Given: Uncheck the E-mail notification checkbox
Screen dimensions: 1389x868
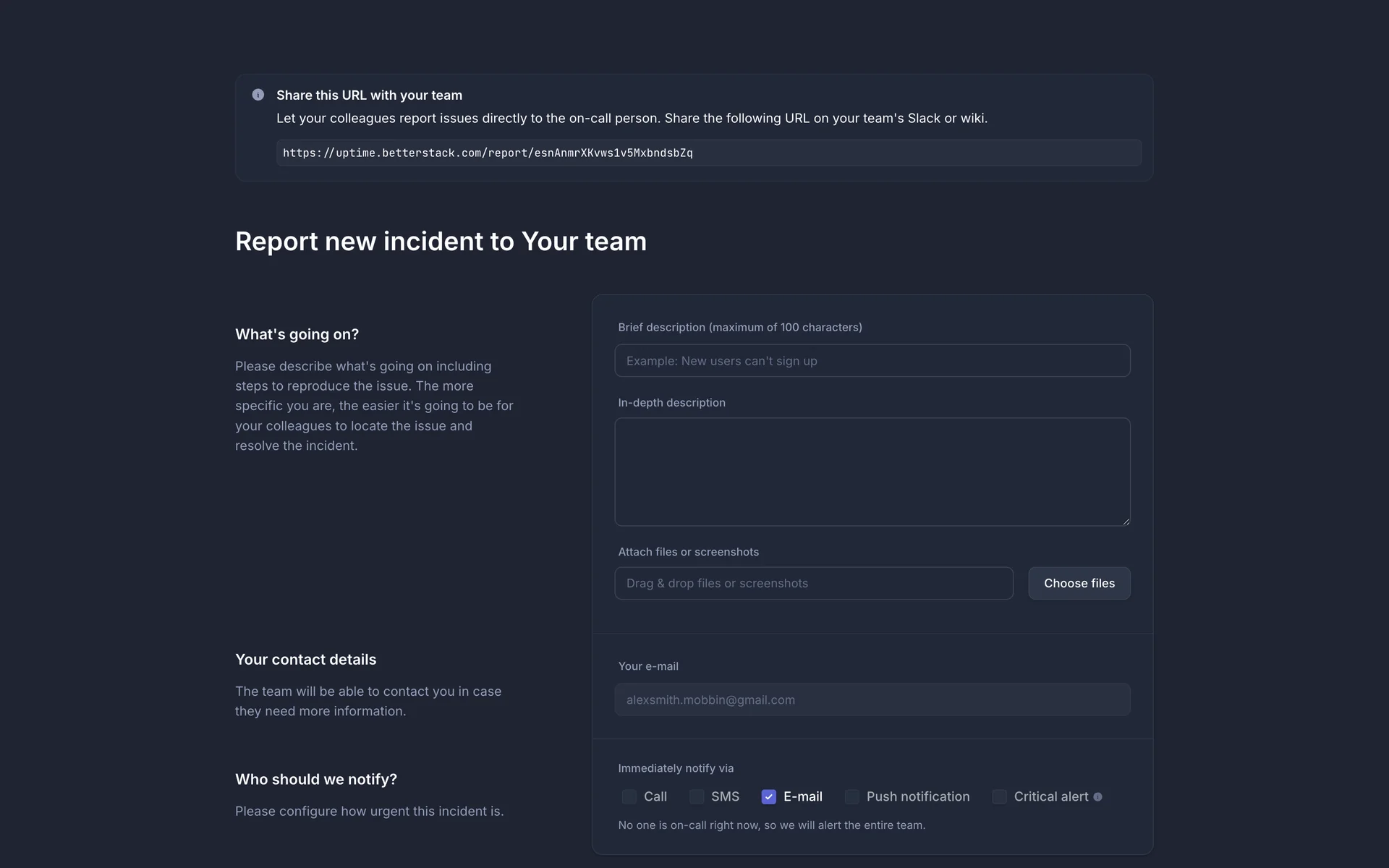Looking at the screenshot, I should point(768,796).
